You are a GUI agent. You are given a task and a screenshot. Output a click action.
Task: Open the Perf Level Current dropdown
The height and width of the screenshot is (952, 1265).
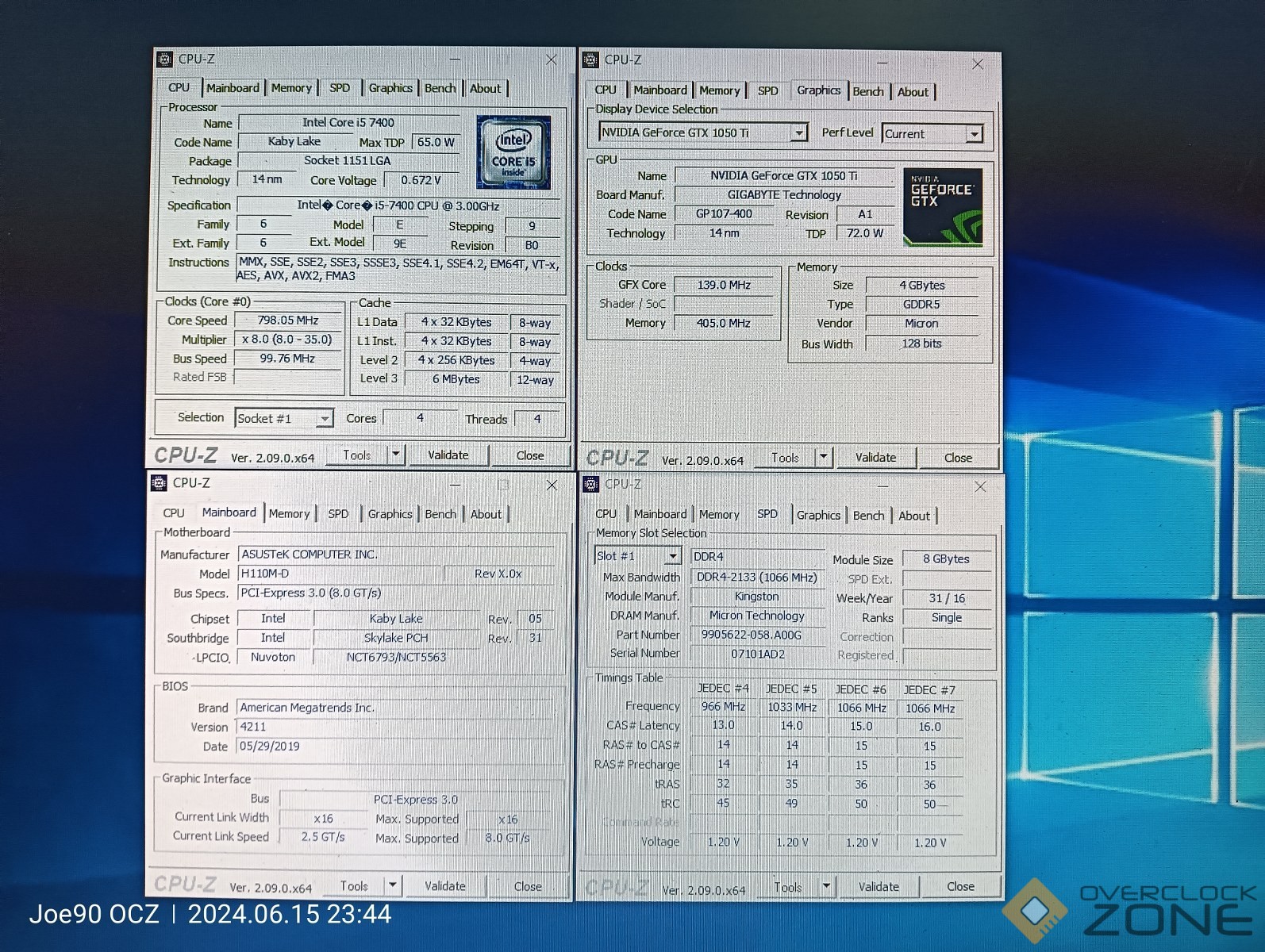pyautogui.click(x=974, y=135)
